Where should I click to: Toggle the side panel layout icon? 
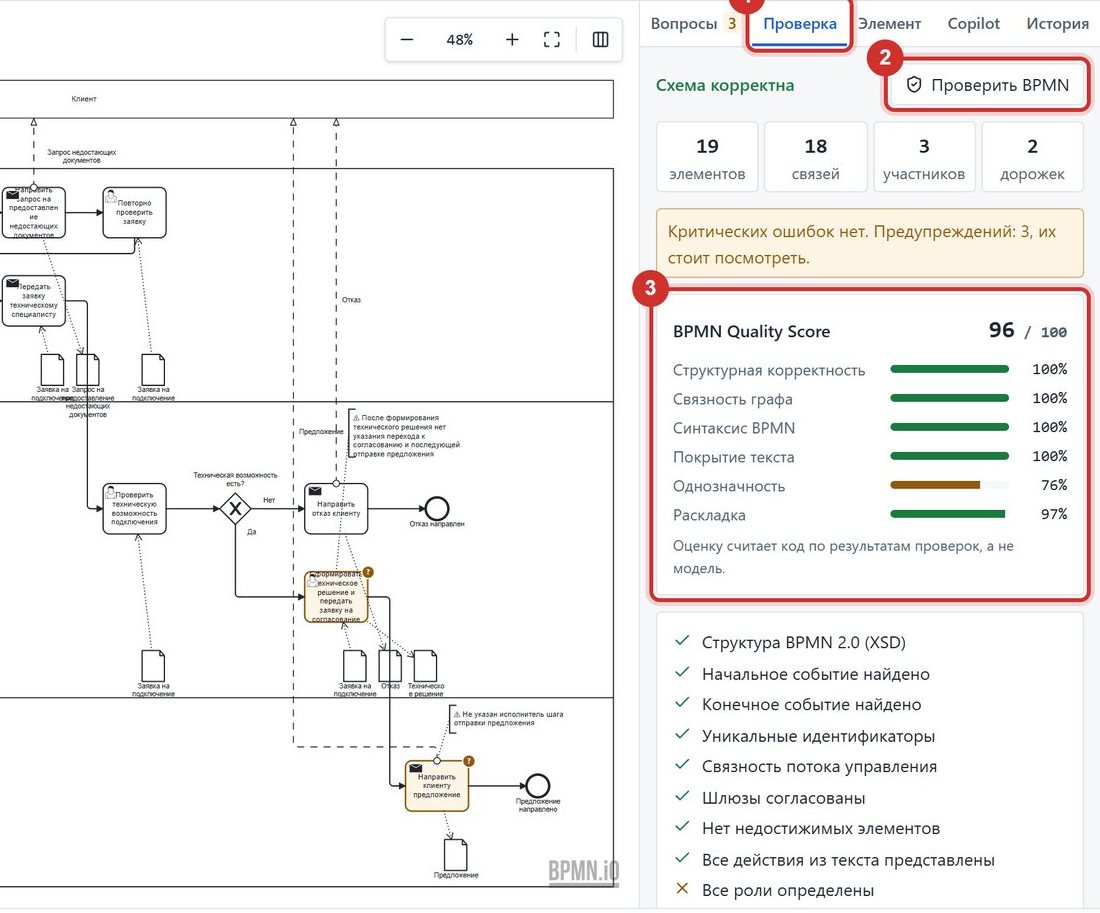point(601,39)
